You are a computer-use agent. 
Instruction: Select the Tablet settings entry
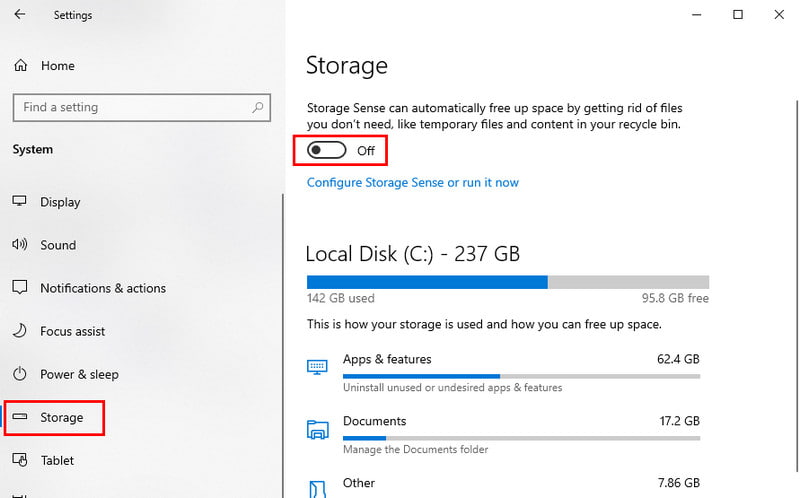57,460
